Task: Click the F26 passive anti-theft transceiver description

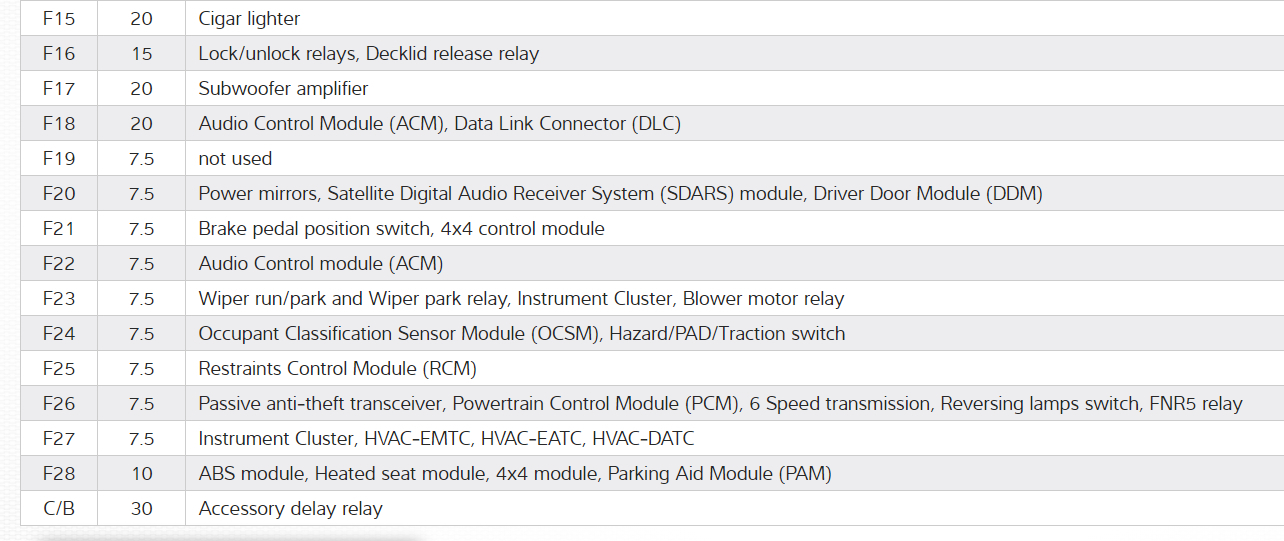Action: click(x=720, y=404)
